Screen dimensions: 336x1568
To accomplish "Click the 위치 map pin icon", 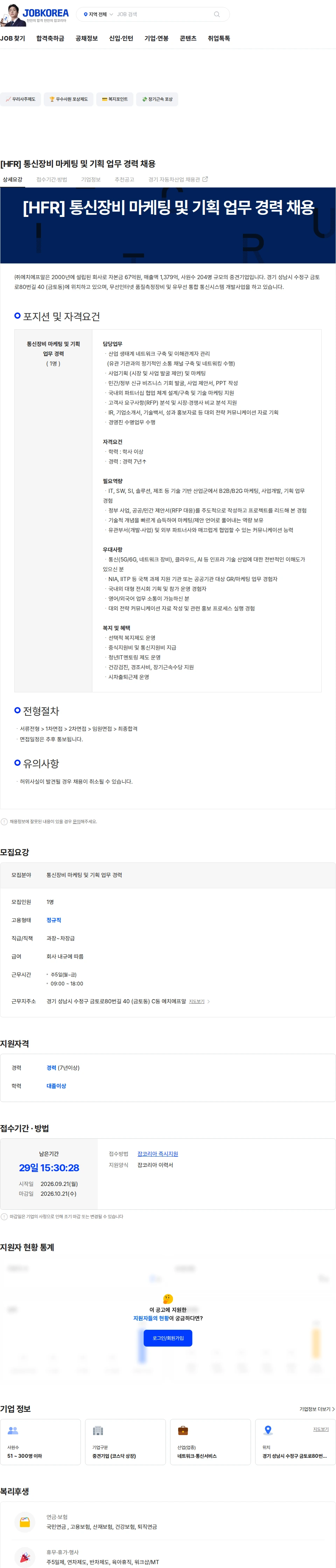I will 268,1431.
